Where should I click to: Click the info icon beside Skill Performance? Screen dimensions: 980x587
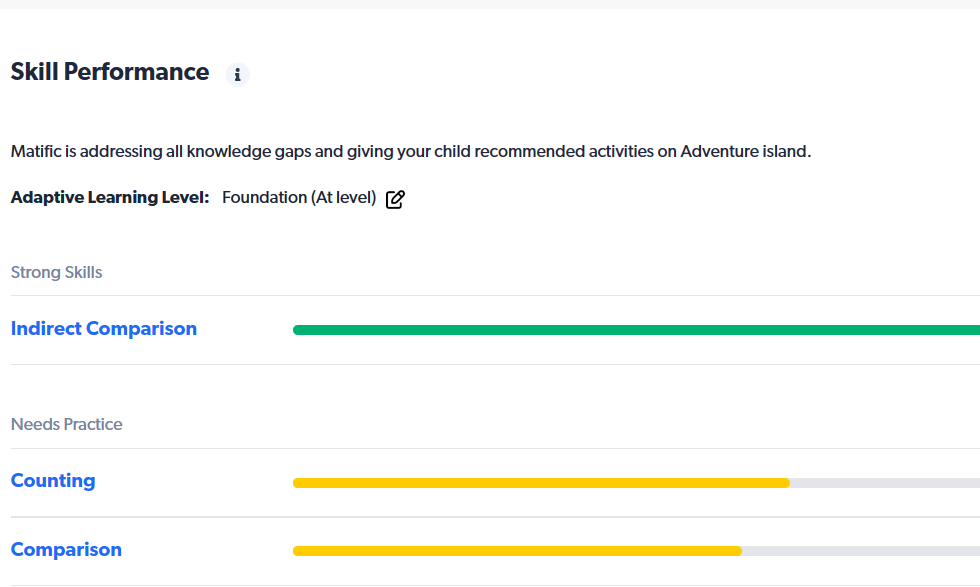pyautogui.click(x=237, y=74)
